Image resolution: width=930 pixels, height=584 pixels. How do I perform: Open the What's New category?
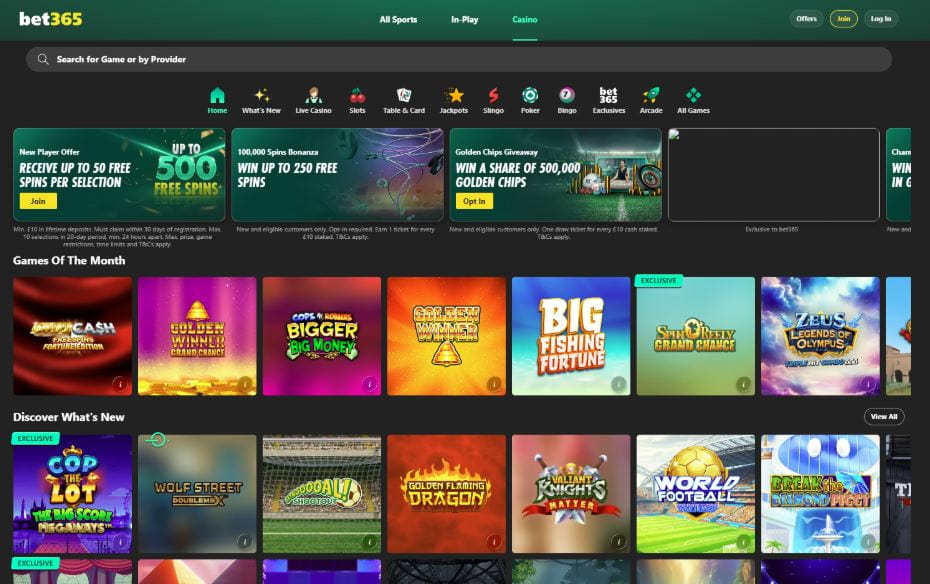261,100
